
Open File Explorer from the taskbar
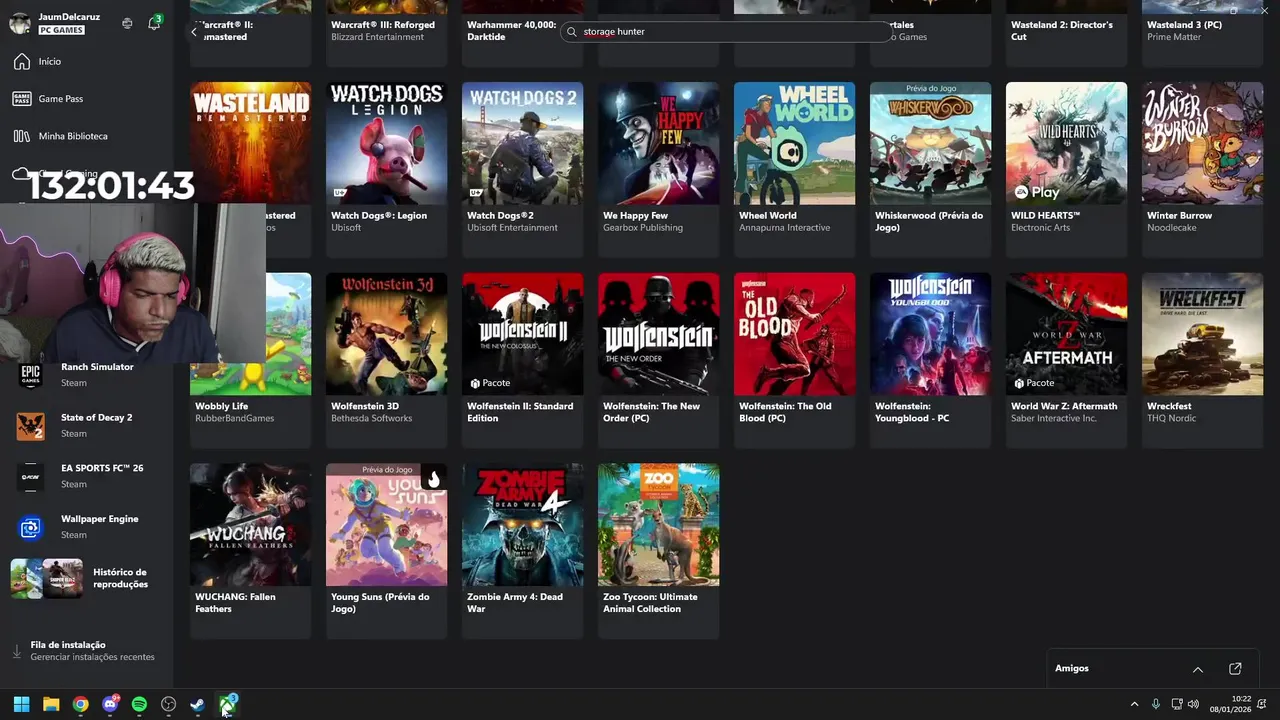pyautogui.click(x=51, y=704)
